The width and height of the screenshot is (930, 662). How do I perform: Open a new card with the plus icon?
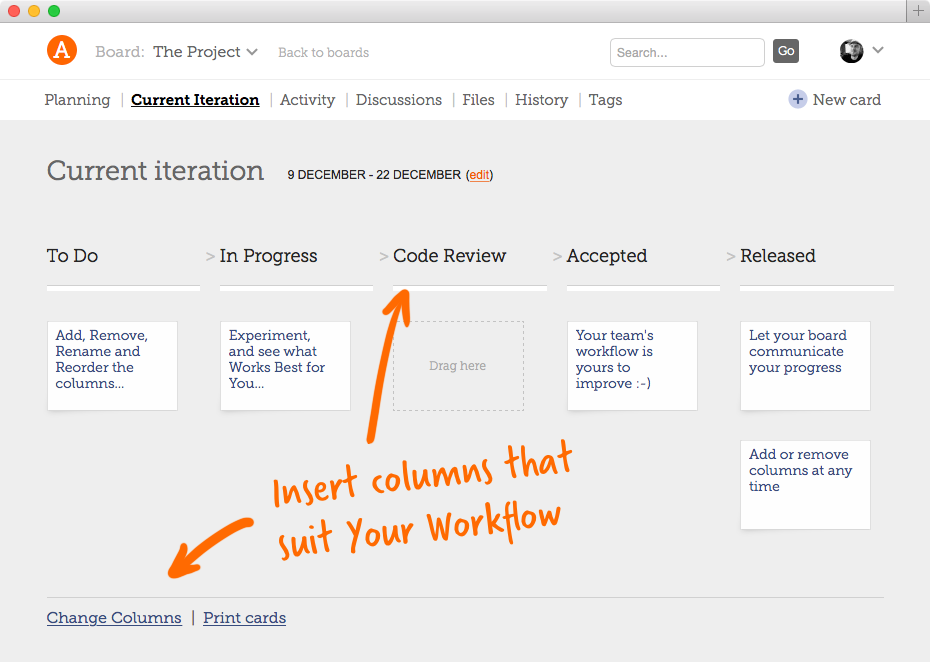(x=798, y=99)
